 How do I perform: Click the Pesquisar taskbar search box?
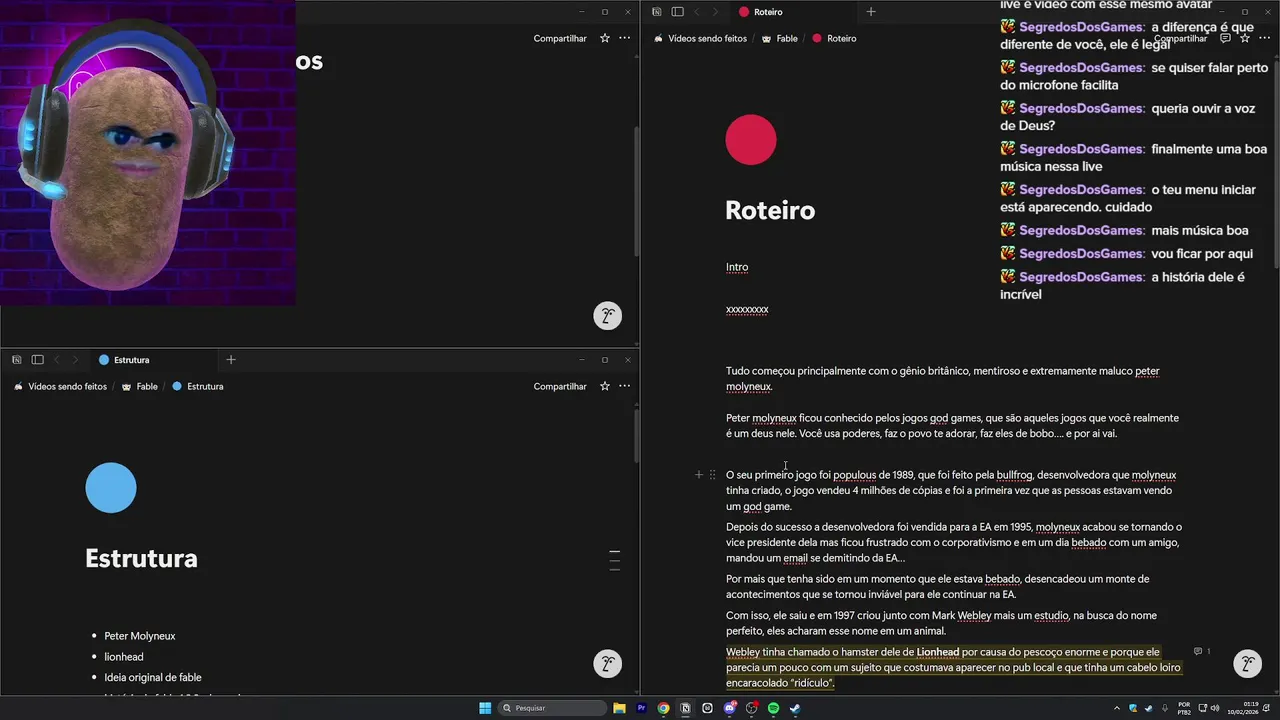coord(553,708)
